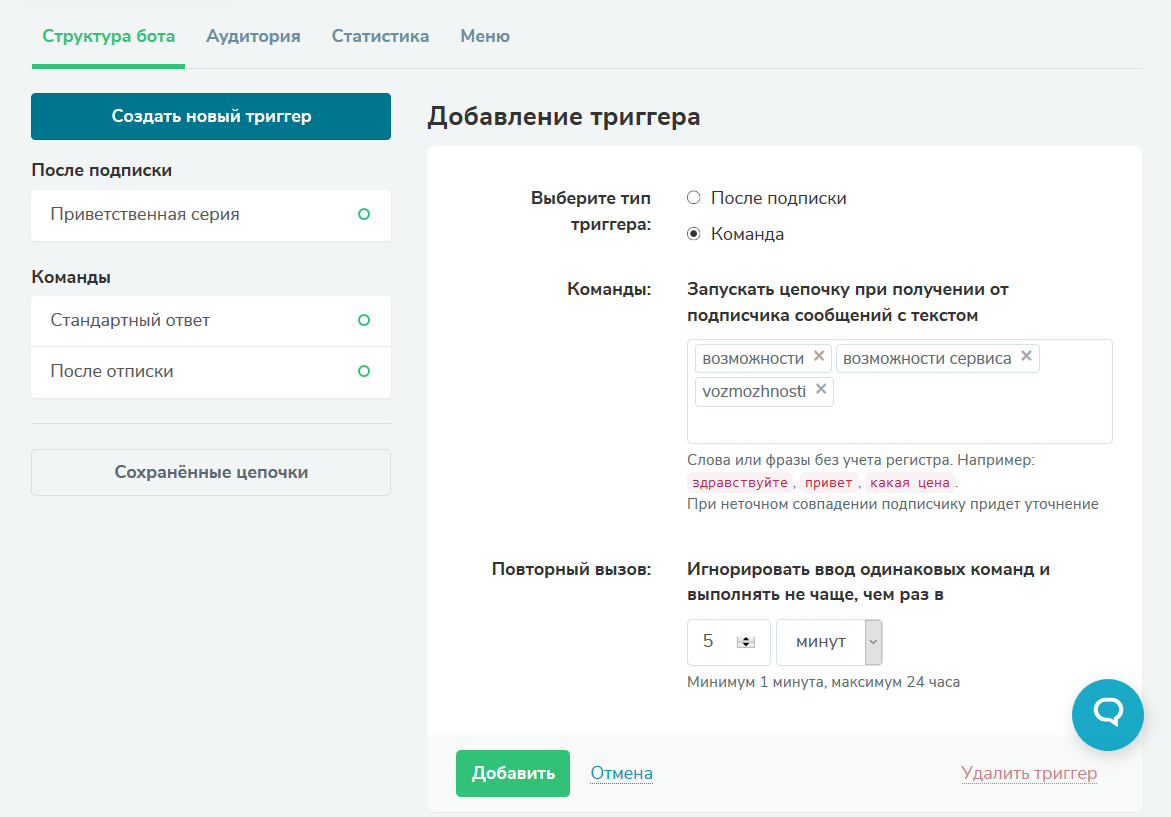Remove the возможности tag
This screenshot has width=1171, height=817.
coord(819,356)
